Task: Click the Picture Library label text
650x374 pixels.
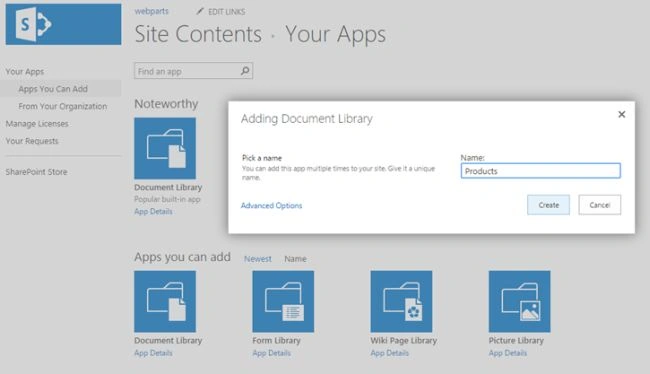Action: click(516, 340)
